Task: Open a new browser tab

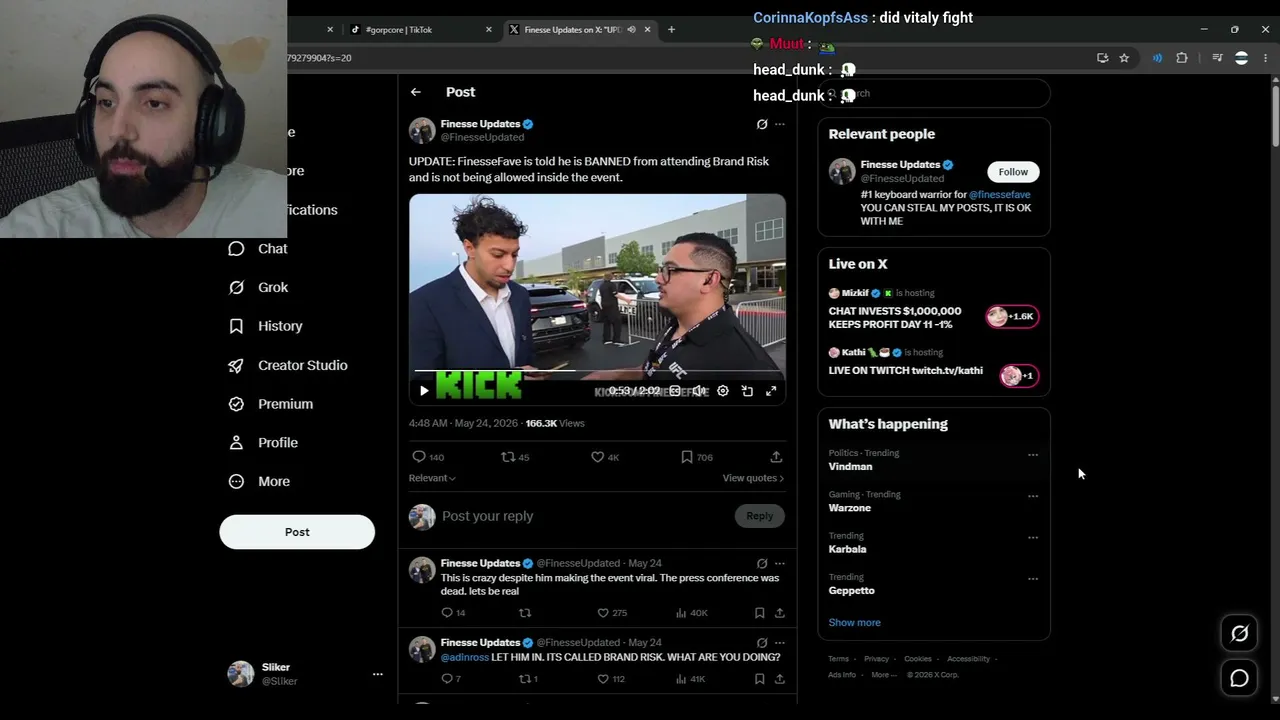Action: point(671,30)
